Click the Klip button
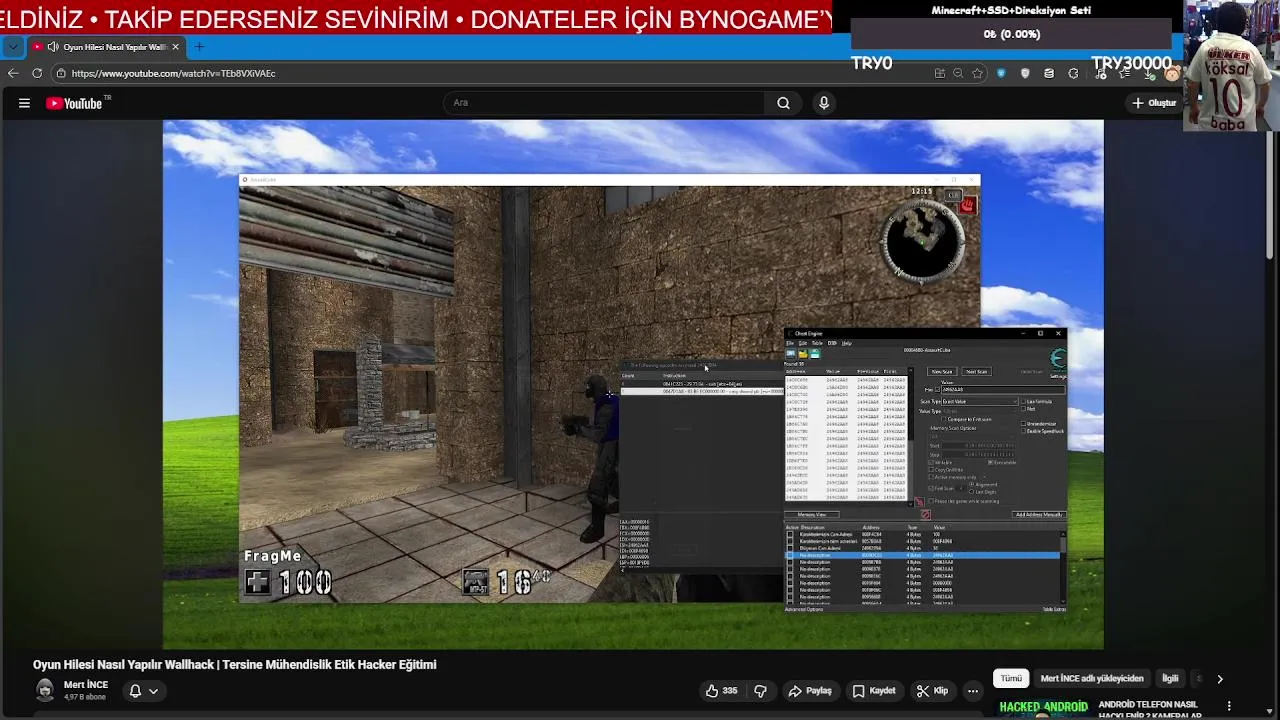 point(932,691)
